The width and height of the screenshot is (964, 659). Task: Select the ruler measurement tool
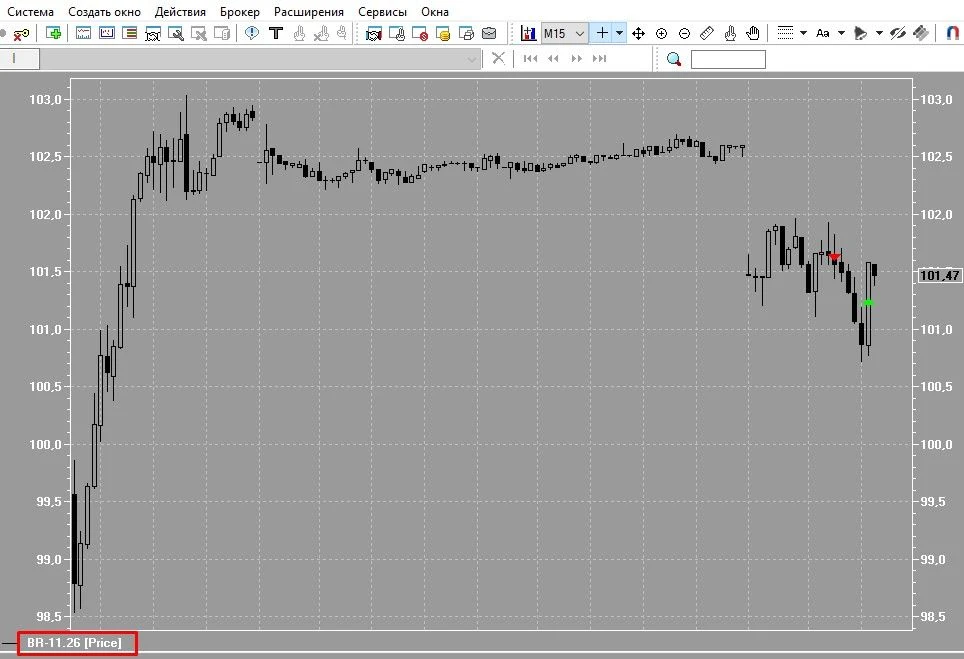707,33
